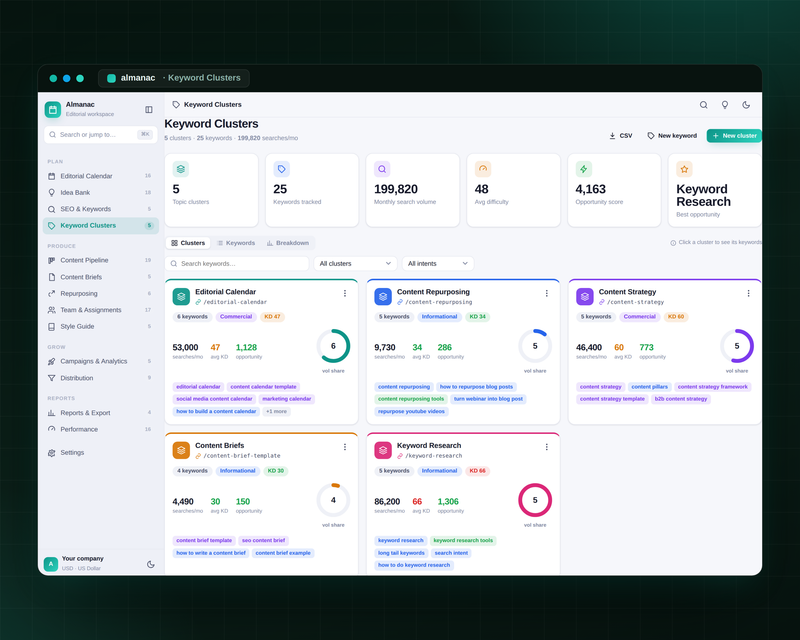Click the Almanac workspace logo icon
Image resolution: width=800 pixels, height=640 pixels.
coord(53,109)
